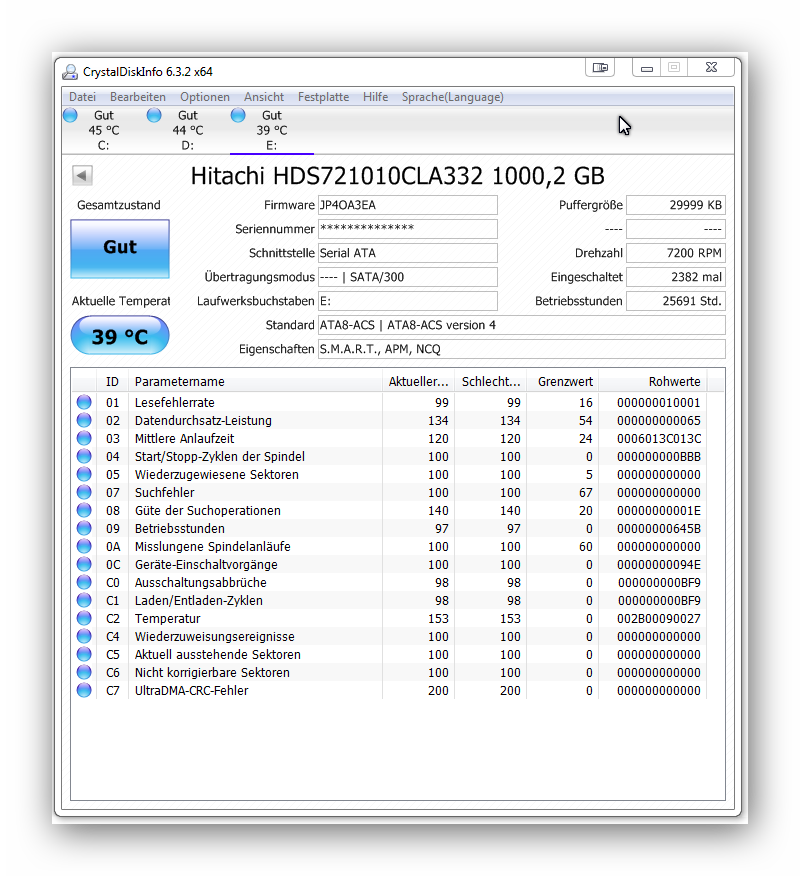Screen dimensions: 800x876
Task: Click status orb for Misslungene Spindelanläufe
Action: pyautogui.click(x=84, y=546)
